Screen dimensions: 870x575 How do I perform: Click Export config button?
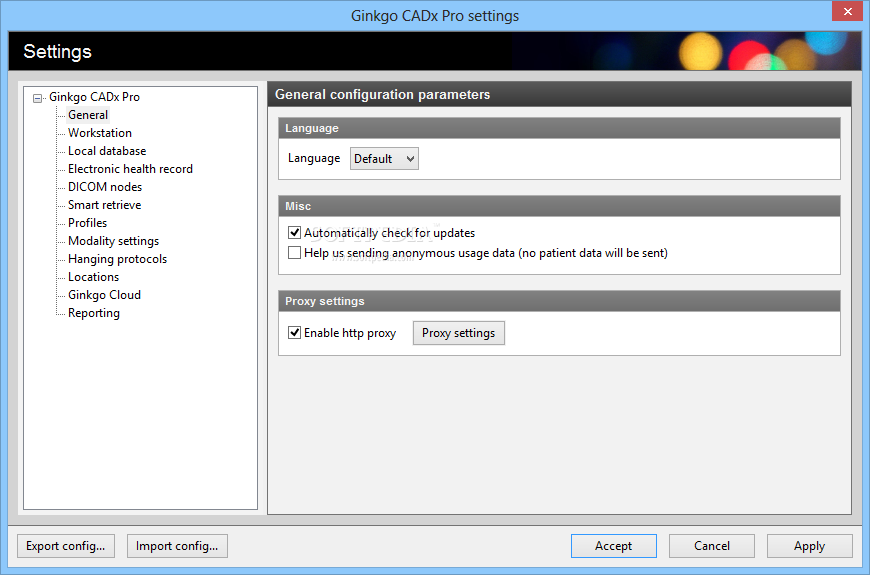65,546
